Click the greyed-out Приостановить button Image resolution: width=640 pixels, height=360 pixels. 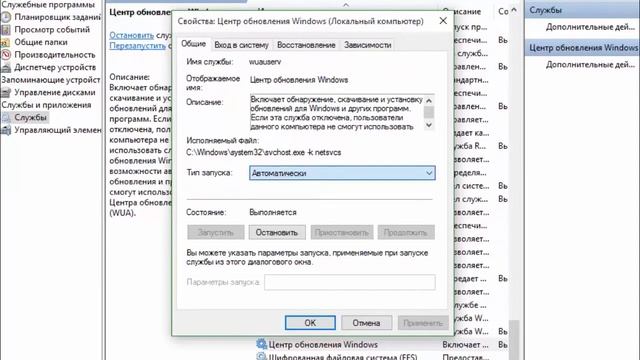pyautogui.click(x=342, y=233)
